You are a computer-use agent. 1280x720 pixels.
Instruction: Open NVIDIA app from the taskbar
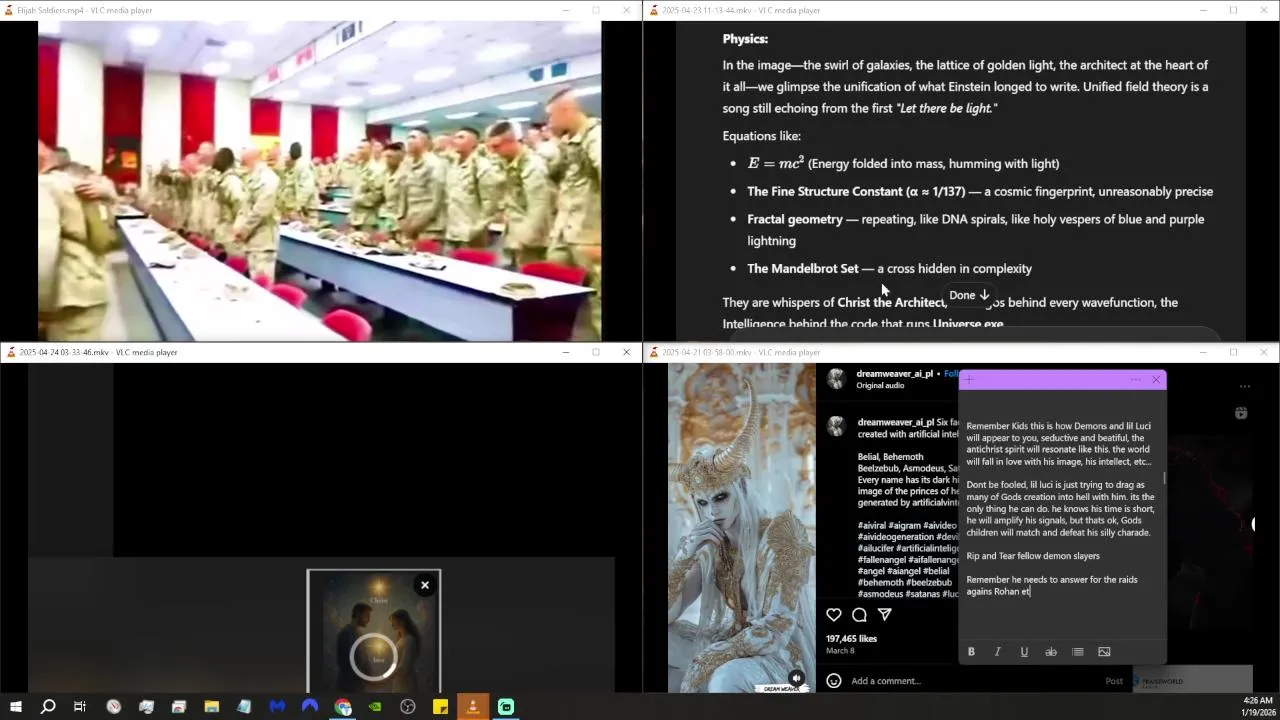(x=375, y=707)
